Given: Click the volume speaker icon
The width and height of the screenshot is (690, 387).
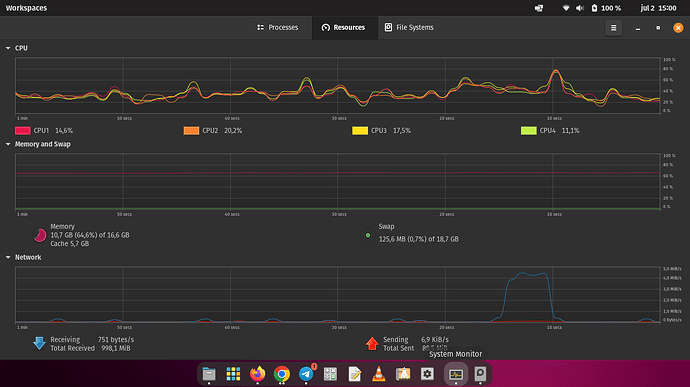Looking at the screenshot, I should [x=580, y=8].
